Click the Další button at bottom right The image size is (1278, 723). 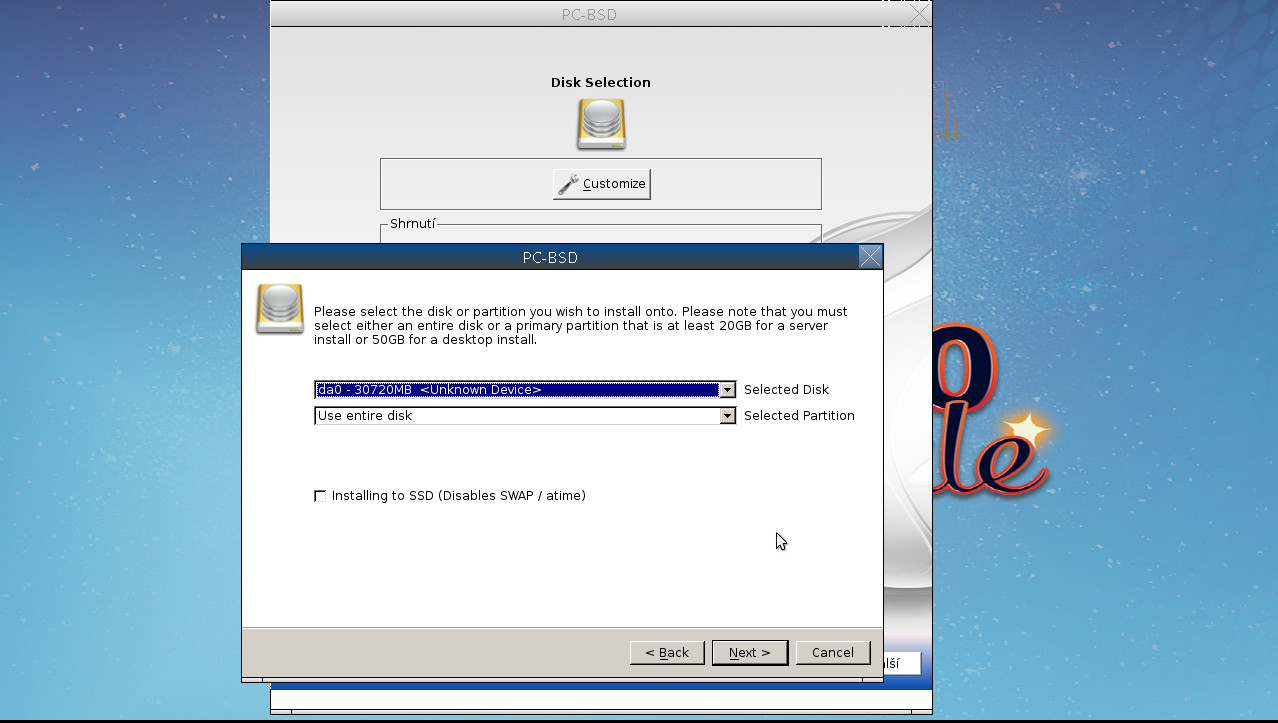pyautogui.click(x=901, y=662)
